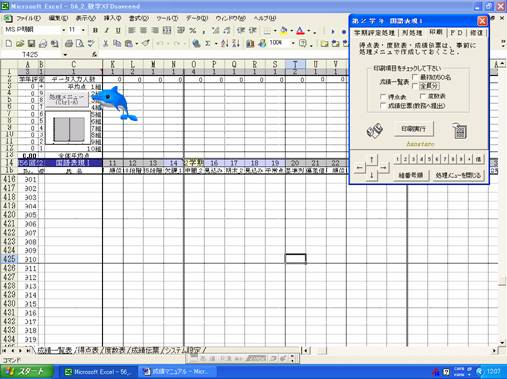Click the 処理メニューを閉じる button
Screen dimensions: 507x379
tap(458, 175)
